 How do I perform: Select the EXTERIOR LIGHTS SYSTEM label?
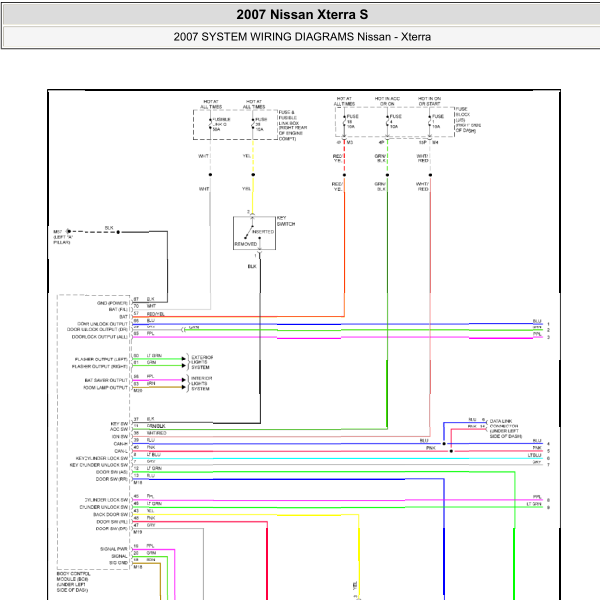click(202, 362)
